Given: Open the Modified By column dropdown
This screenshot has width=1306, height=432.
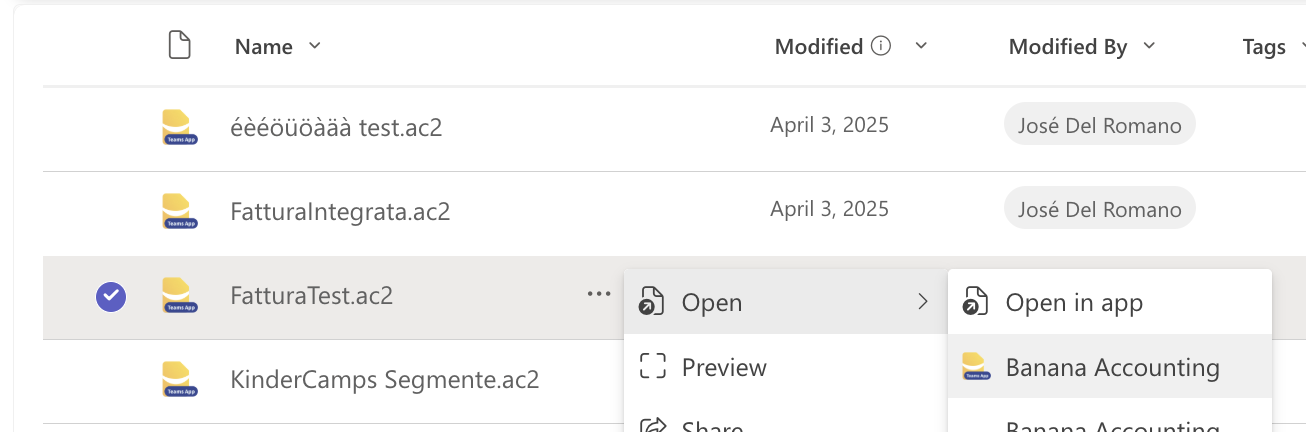Looking at the screenshot, I should tap(1149, 46).
